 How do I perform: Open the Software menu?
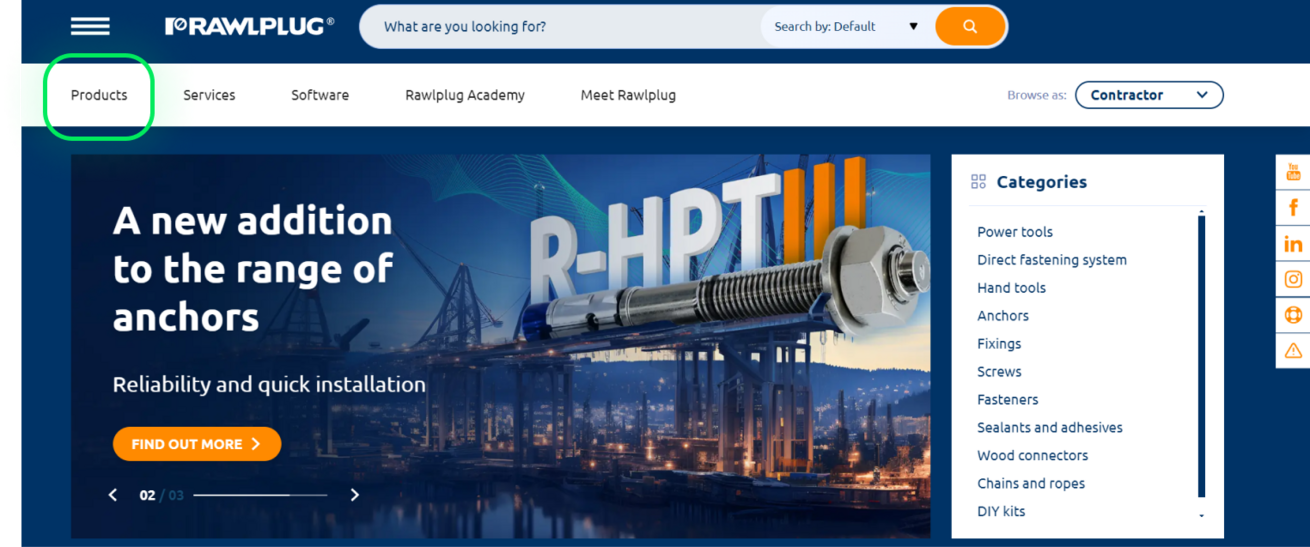[x=320, y=95]
